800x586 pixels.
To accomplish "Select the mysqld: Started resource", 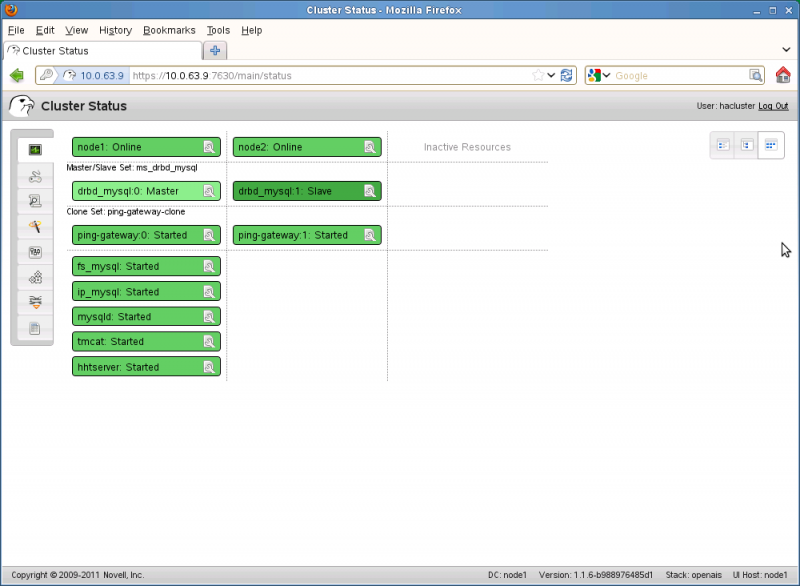I will (146, 317).
